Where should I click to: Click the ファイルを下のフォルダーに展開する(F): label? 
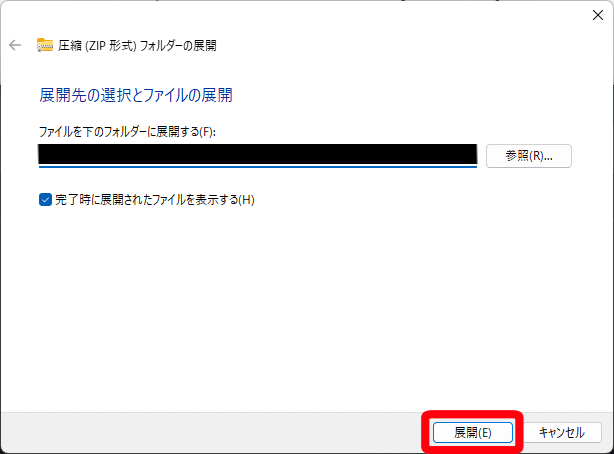pos(127,132)
